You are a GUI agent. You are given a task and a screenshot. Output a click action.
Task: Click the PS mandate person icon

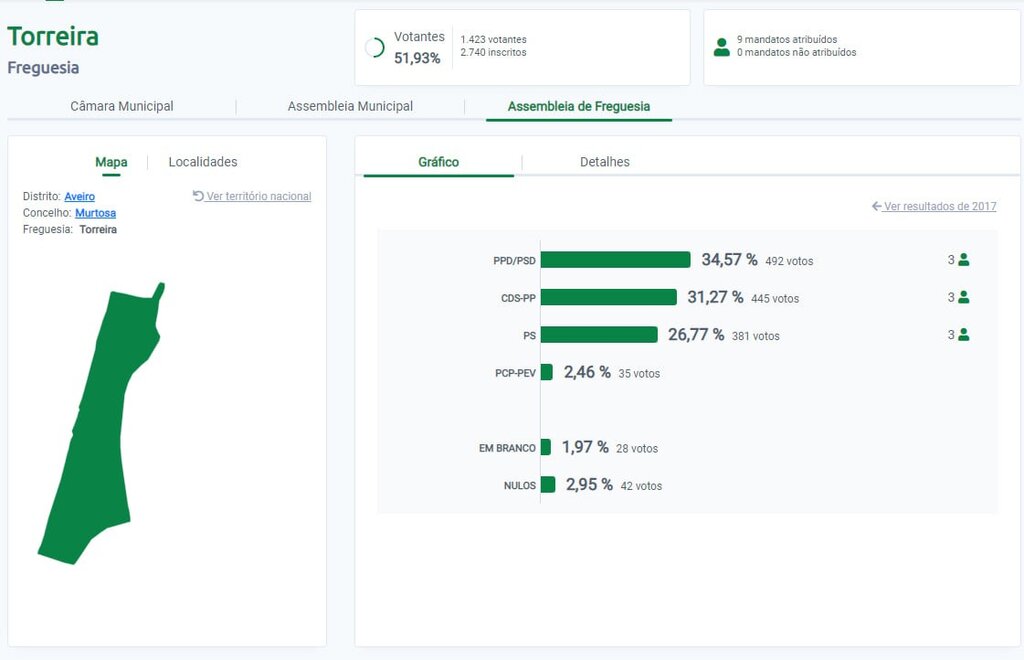[x=964, y=335]
